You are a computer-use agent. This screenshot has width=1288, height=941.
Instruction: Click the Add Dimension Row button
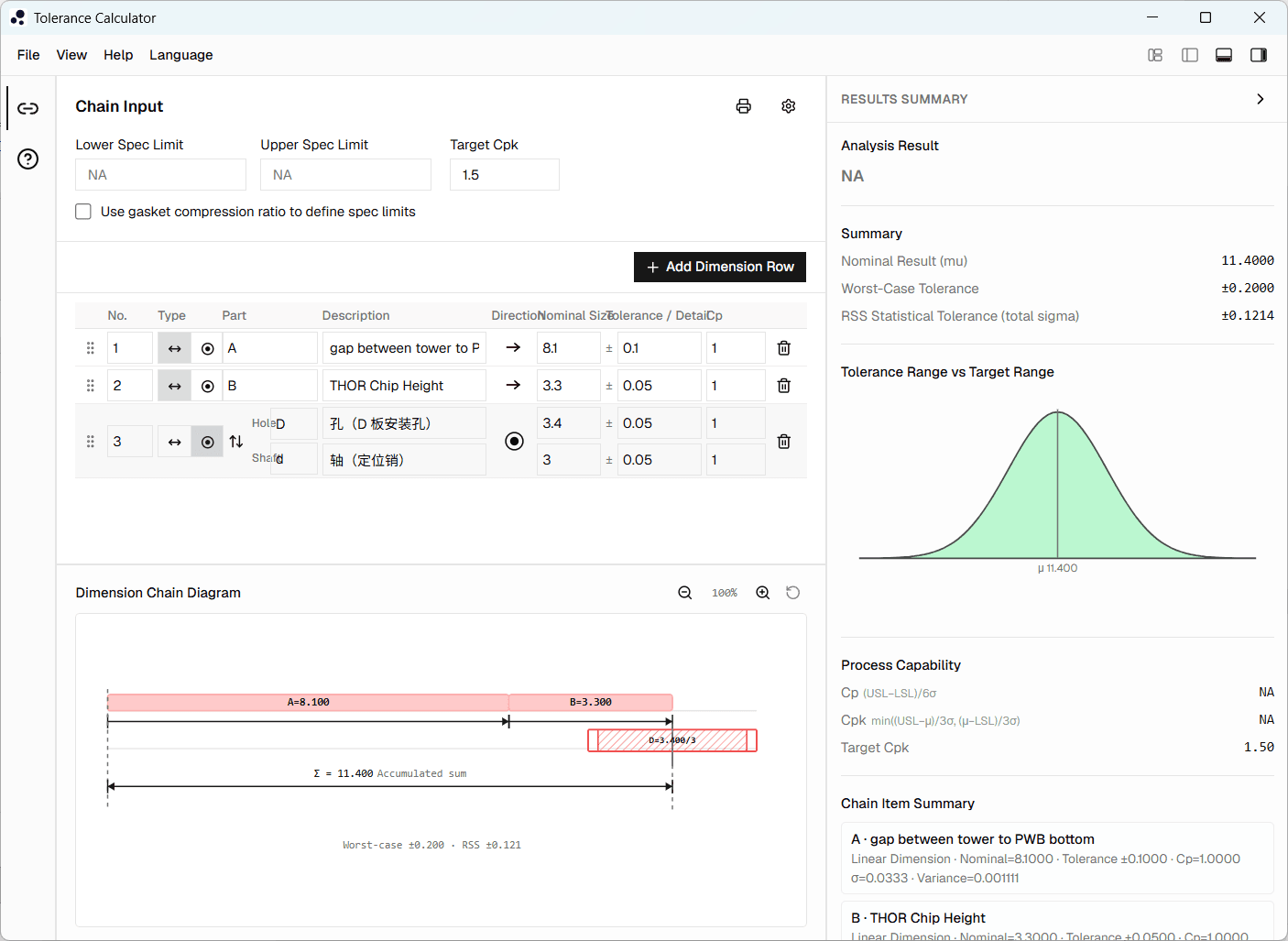[720, 267]
